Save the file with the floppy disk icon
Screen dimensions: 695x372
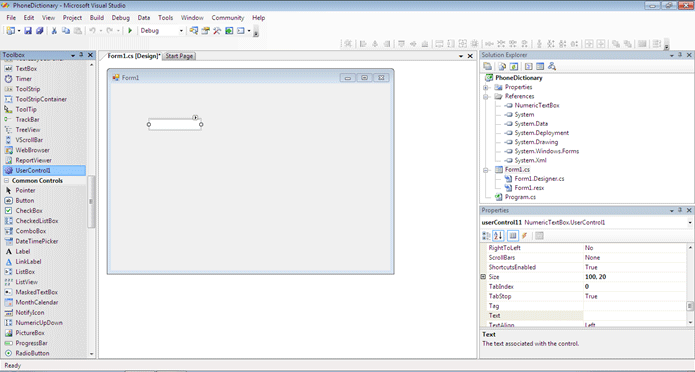click(28, 31)
